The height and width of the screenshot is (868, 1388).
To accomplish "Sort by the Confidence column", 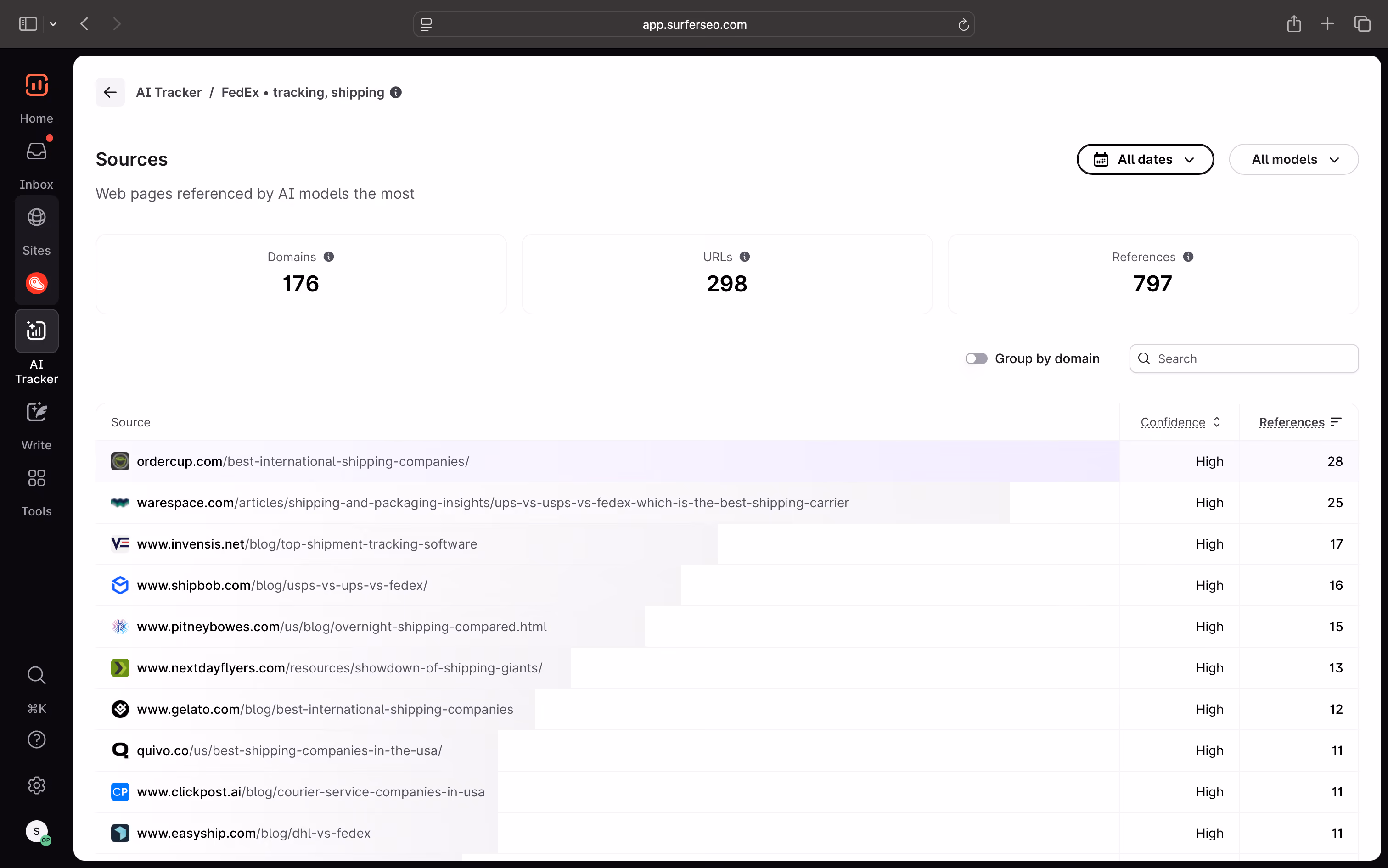I will 1180,422.
